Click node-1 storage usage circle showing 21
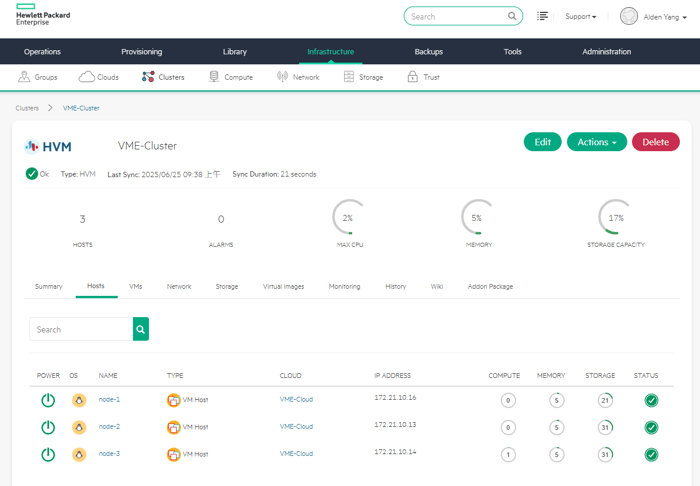The image size is (700, 486). (x=605, y=400)
